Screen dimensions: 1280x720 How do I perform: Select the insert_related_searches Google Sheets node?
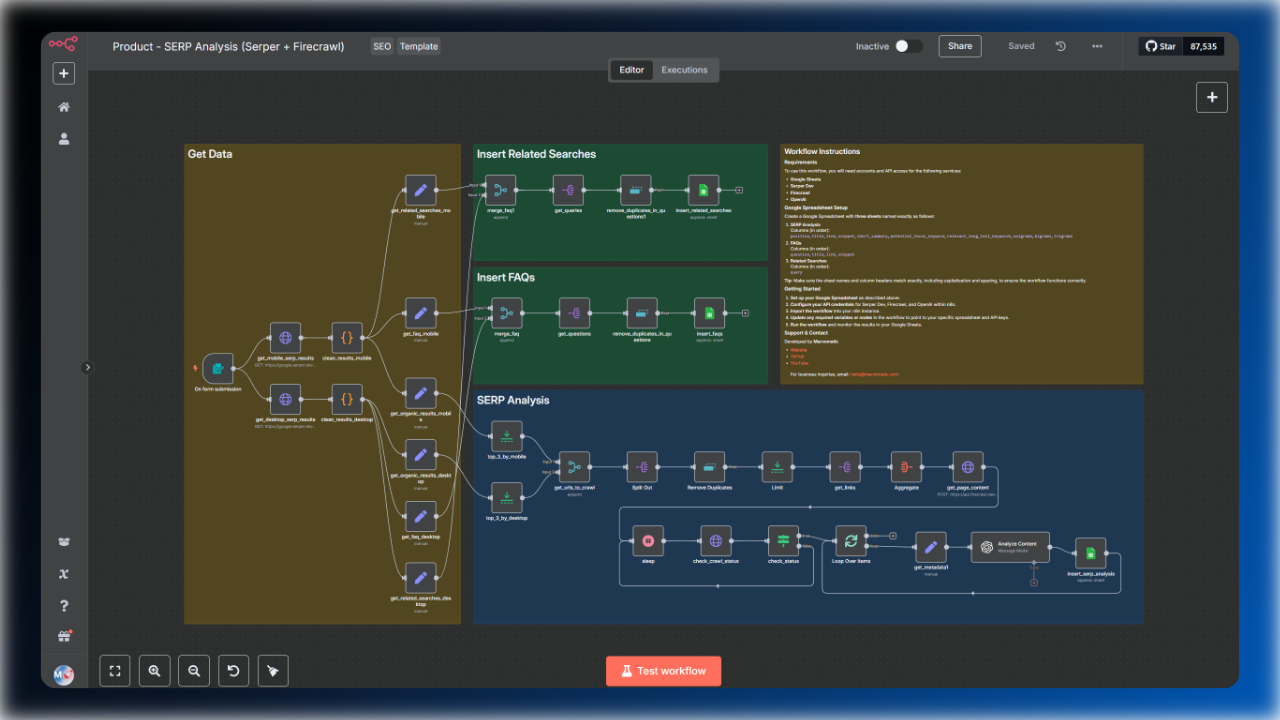(704, 190)
